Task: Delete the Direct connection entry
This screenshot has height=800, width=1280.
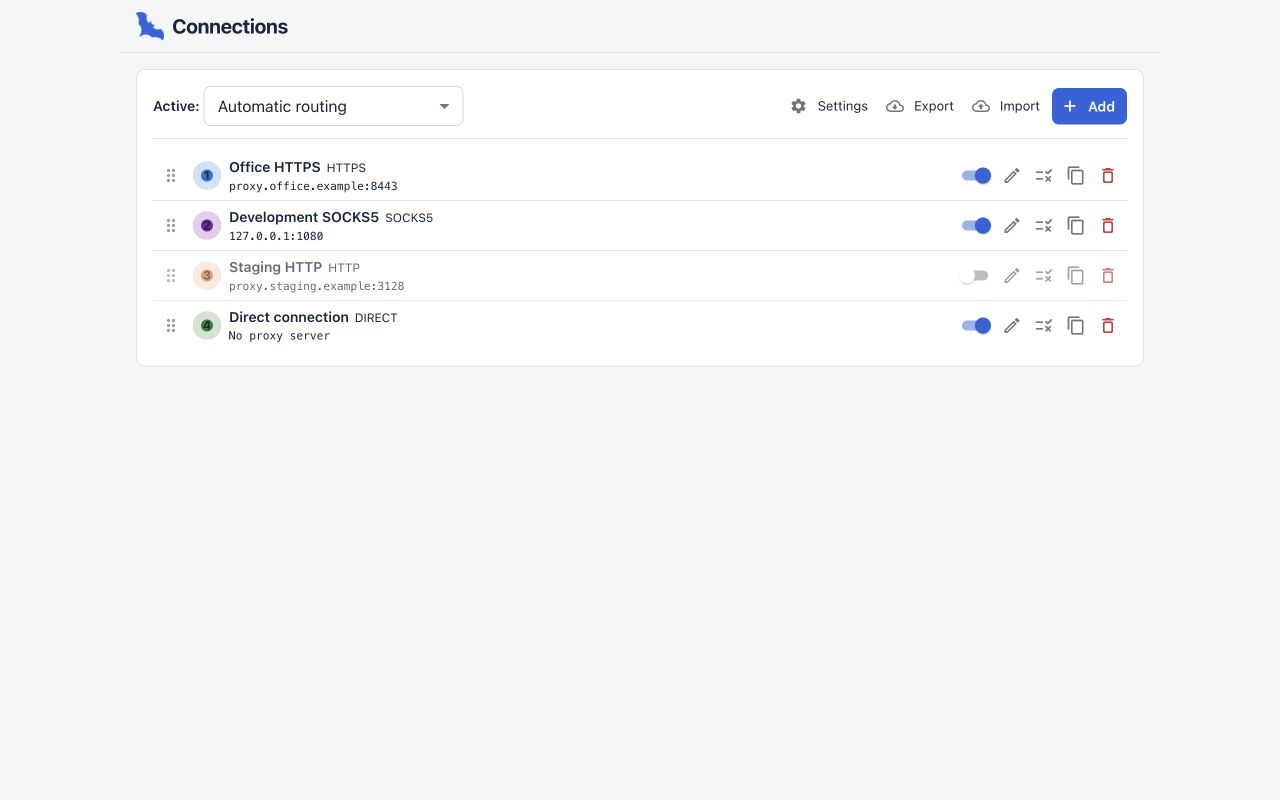Action: (x=1108, y=326)
